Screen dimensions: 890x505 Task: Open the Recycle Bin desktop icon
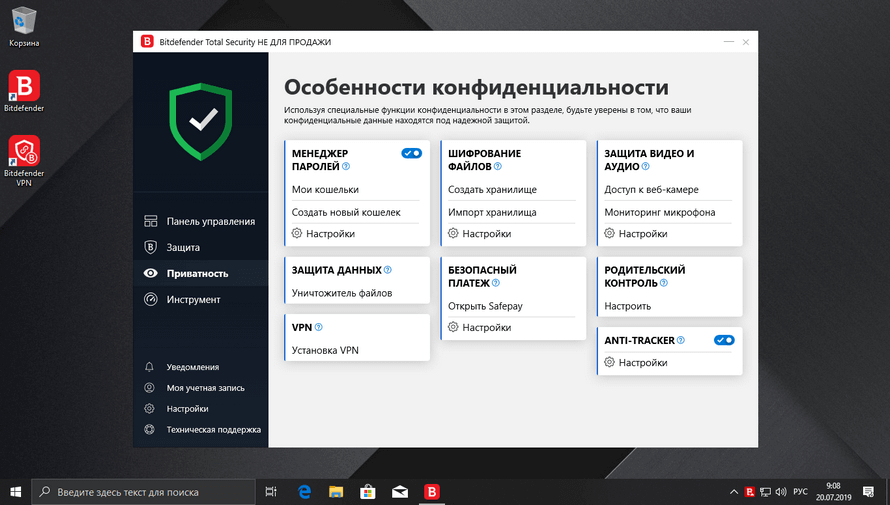click(23, 27)
